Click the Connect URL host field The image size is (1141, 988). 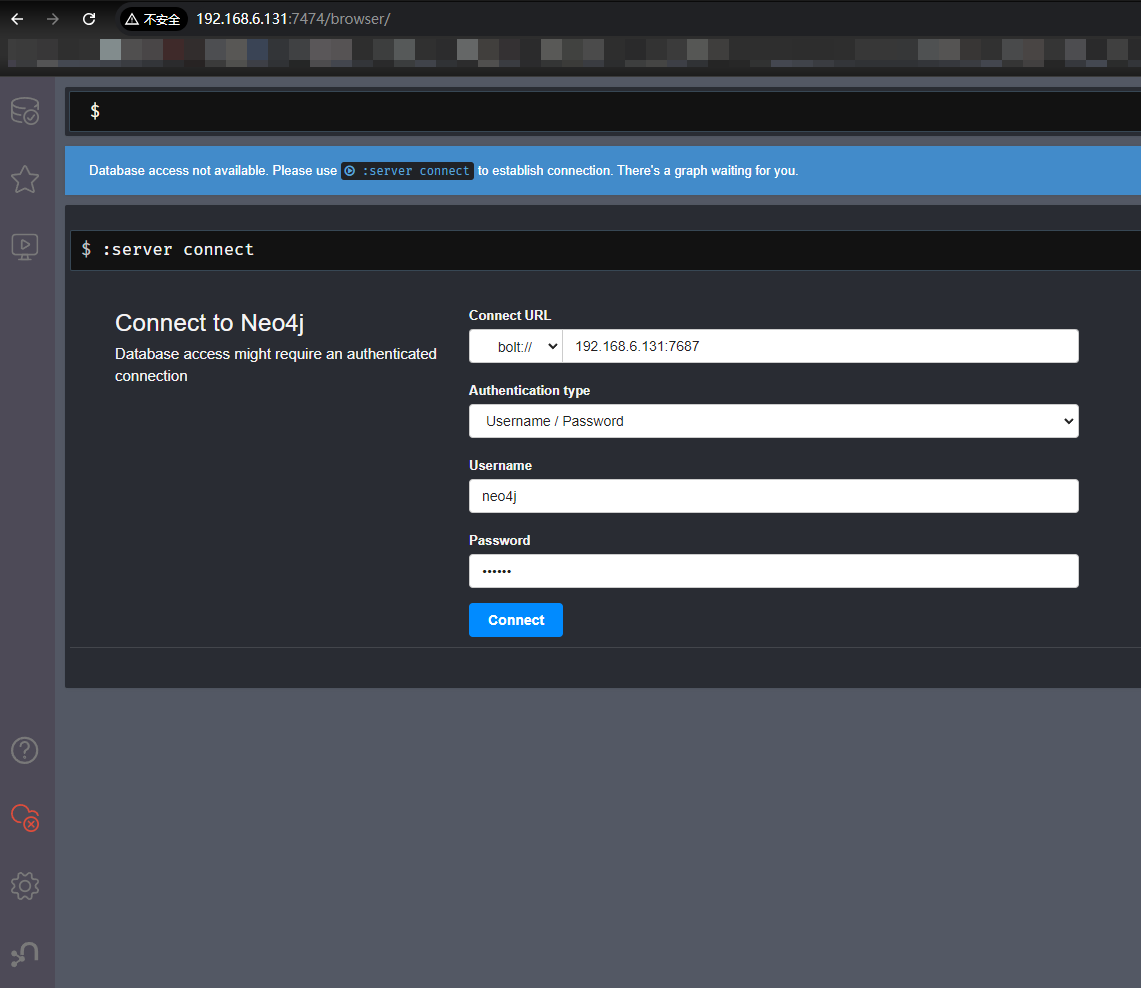tap(820, 346)
